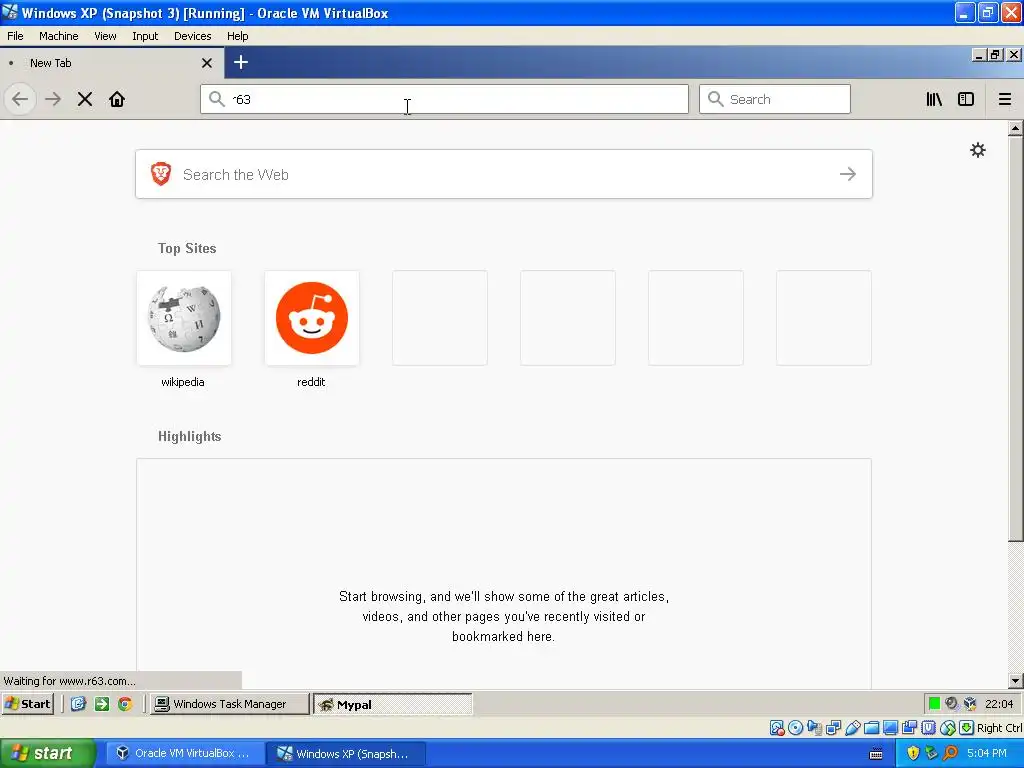Screen dimensions: 1024x768
Task: Switch to Windows Task Manager in guest taskbar
Action: (x=229, y=704)
